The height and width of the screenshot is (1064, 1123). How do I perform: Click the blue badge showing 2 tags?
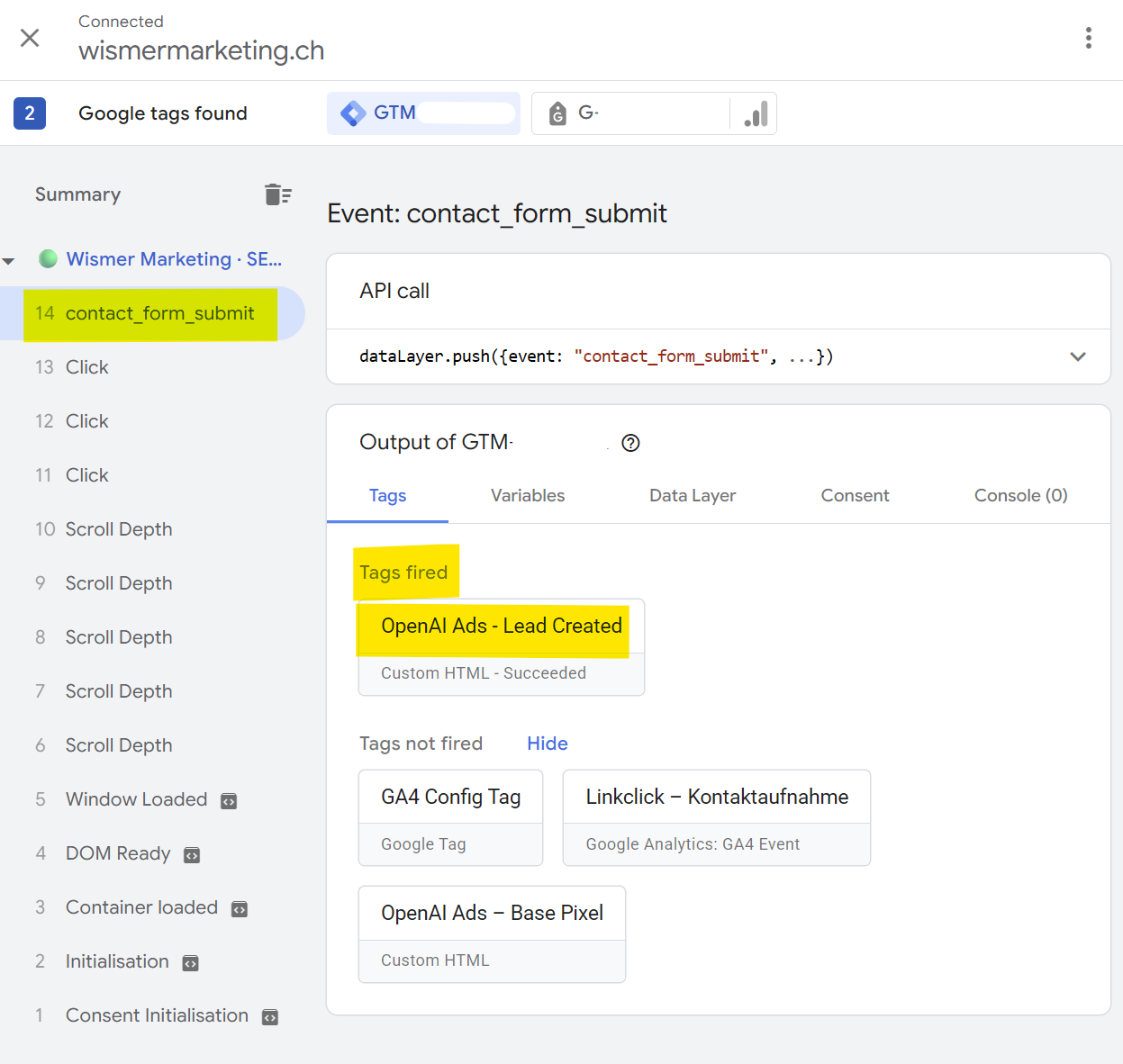tap(30, 113)
